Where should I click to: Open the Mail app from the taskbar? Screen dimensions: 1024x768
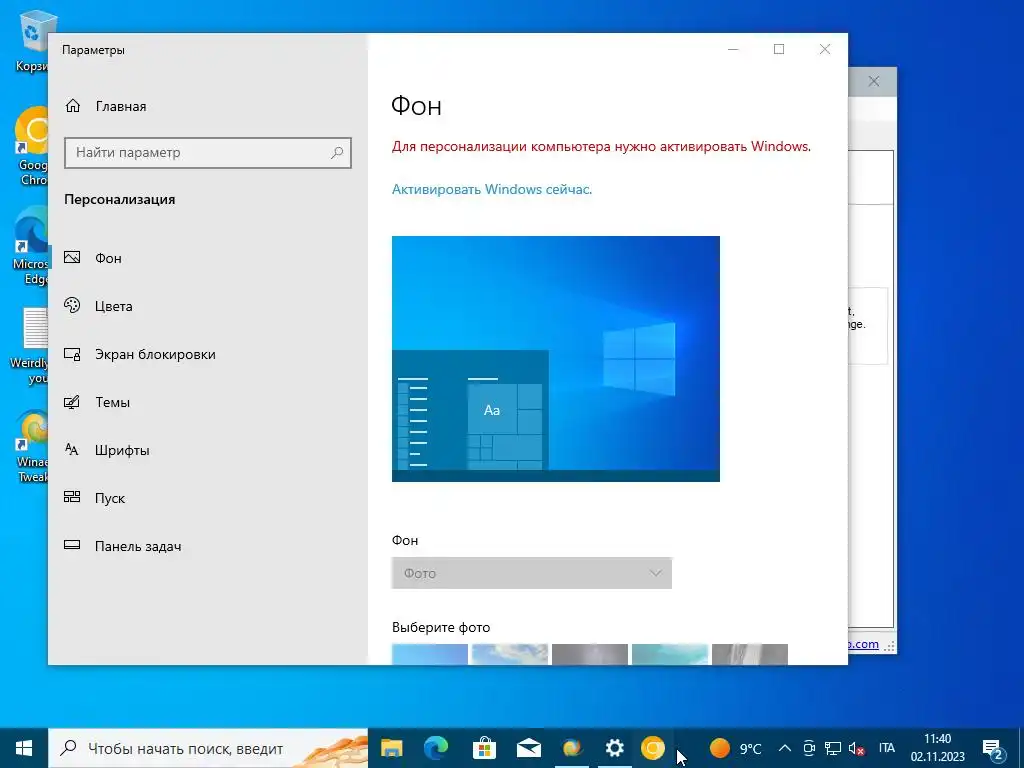pyautogui.click(x=528, y=748)
